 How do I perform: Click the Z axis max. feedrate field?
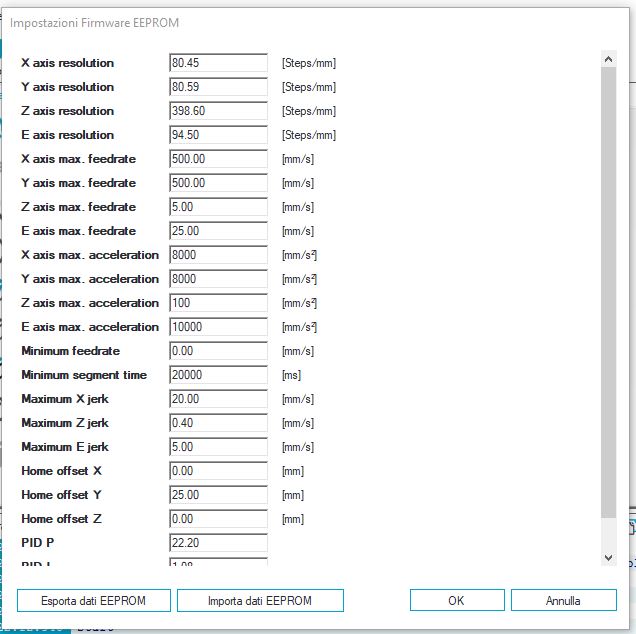coord(218,207)
